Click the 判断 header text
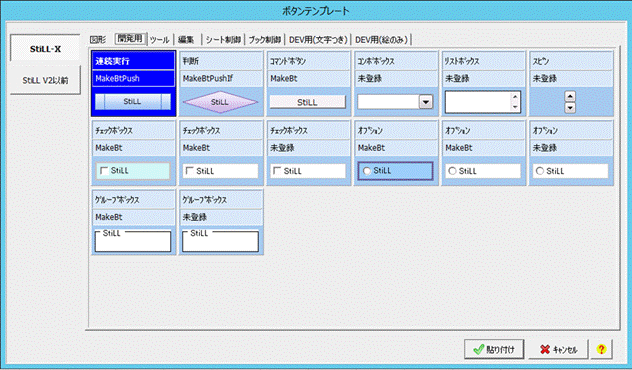The image size is (632, 370). [191, 61]
